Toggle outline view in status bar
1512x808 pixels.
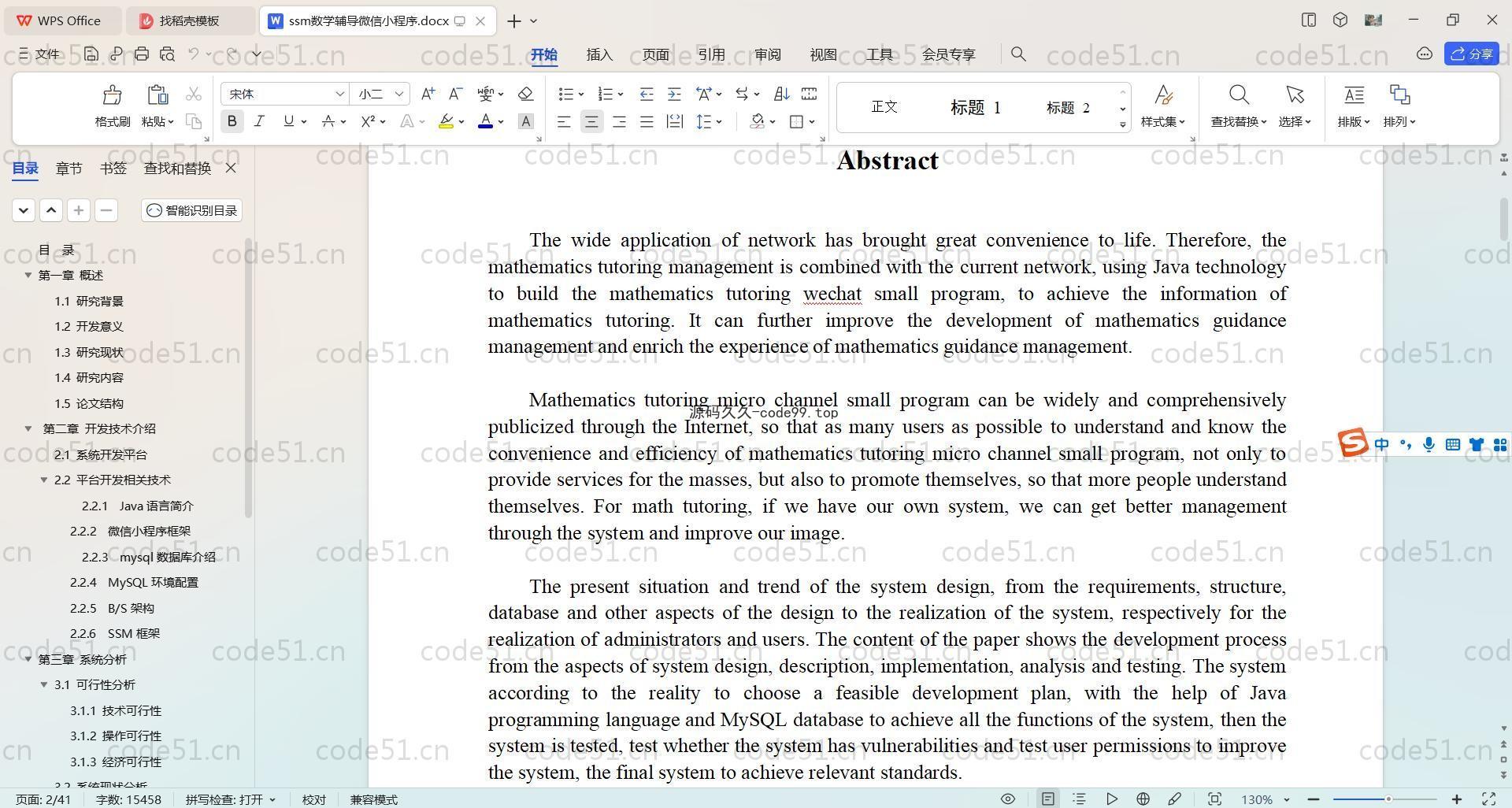click(1080, 799)
